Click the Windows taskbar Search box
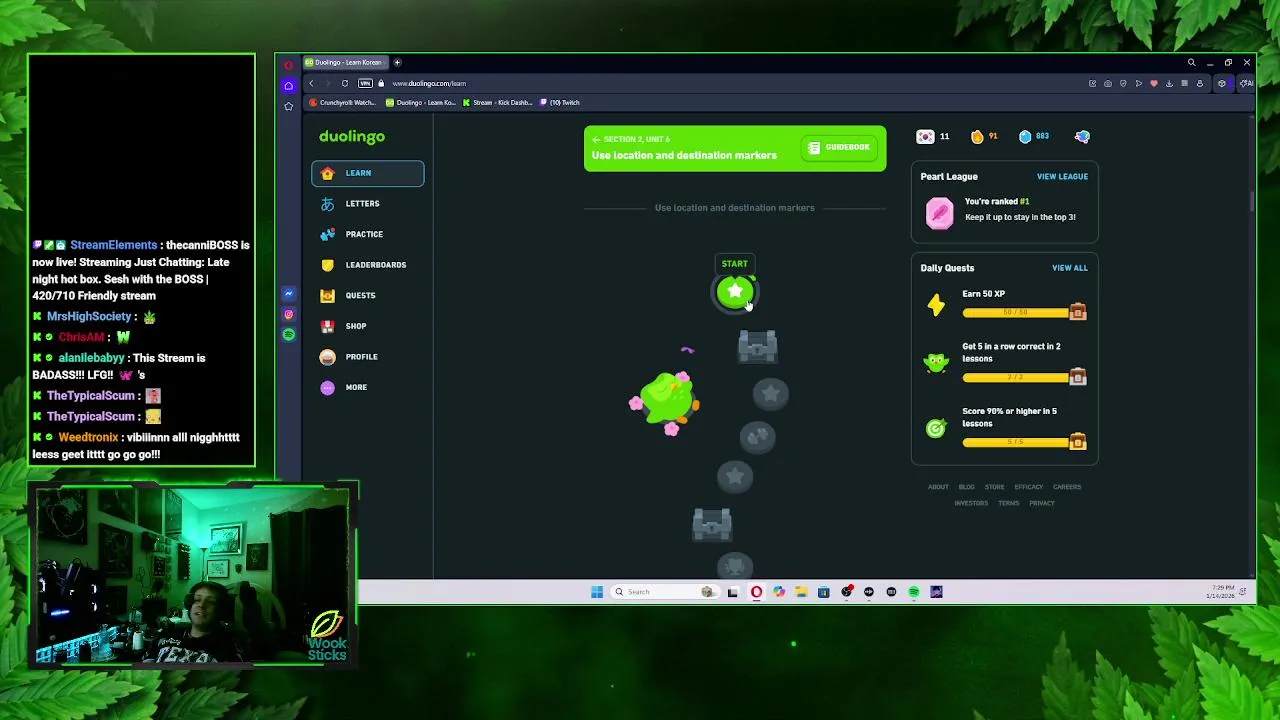This screenshot has height=720, width=1280. point(663,592)
